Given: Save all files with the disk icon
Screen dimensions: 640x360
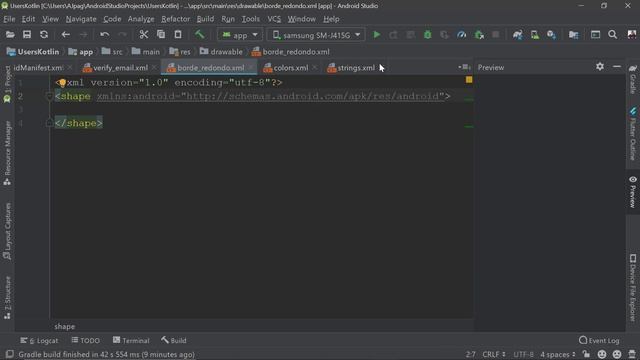Looking at the screenshot, I should (x=27, y=35).
